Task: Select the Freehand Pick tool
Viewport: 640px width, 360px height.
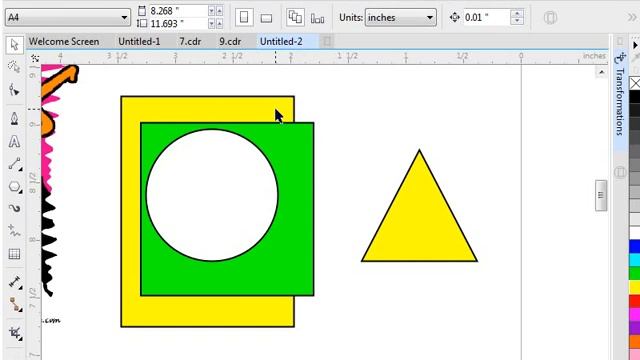Action: click(x=14, y=67)
